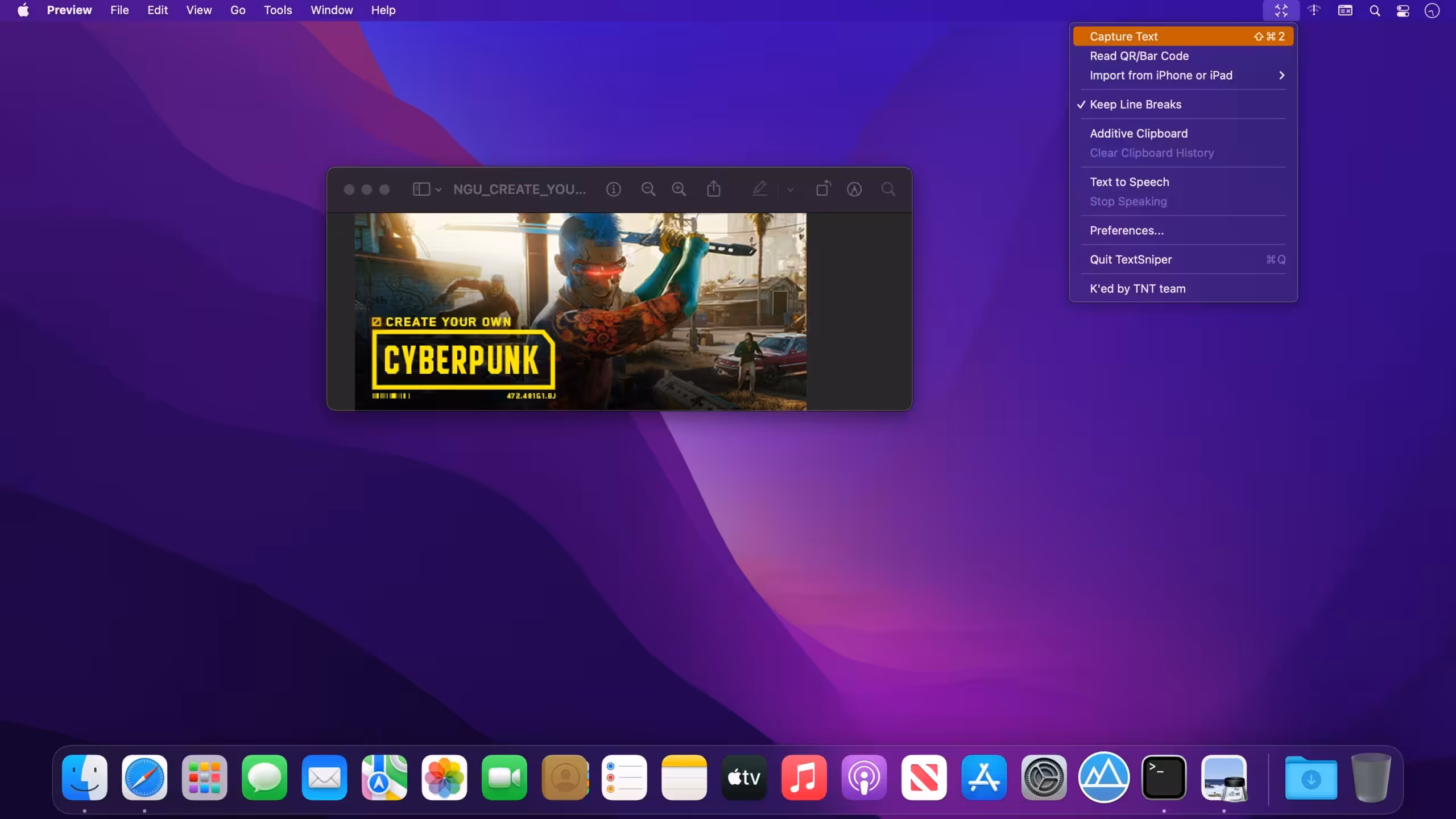Screen dimensions: 1456x819
Task: Show the Markup toolbar in Preview
Action: (854, 189)
